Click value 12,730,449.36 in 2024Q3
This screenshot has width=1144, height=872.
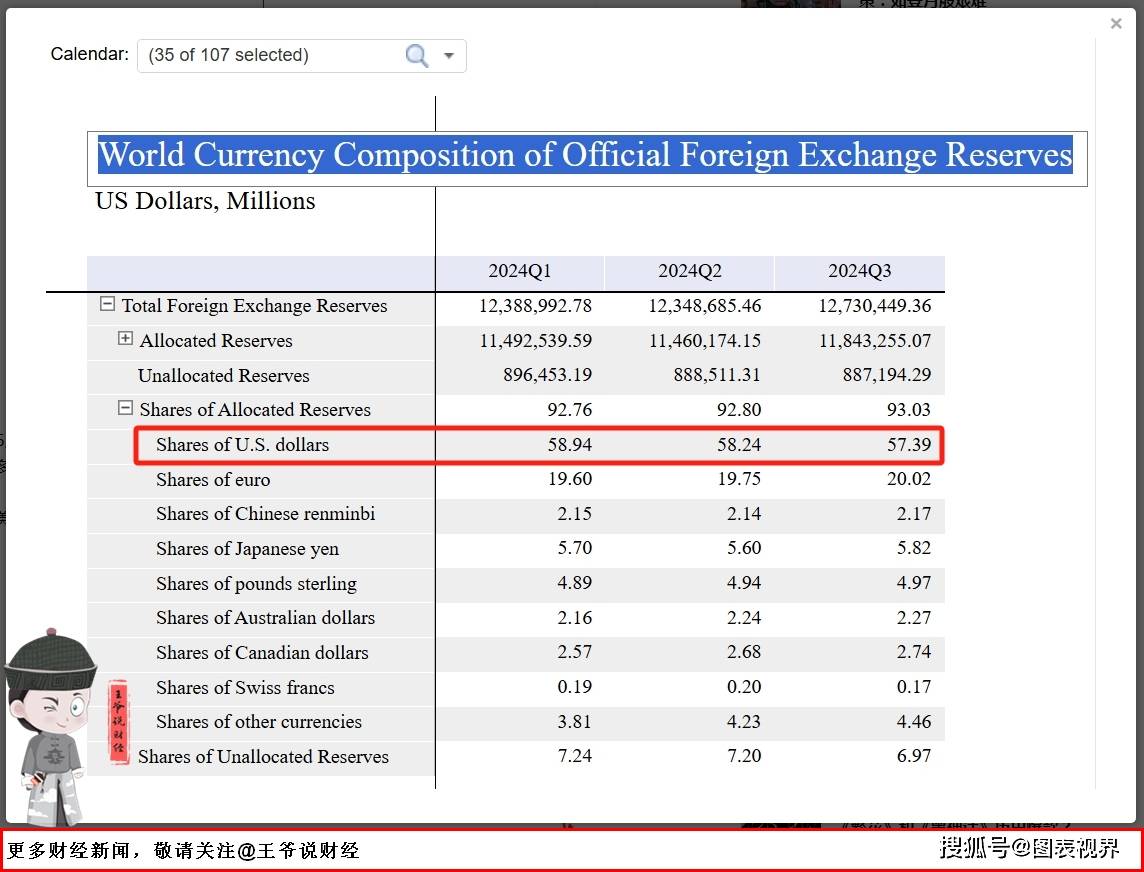[875, 306]
